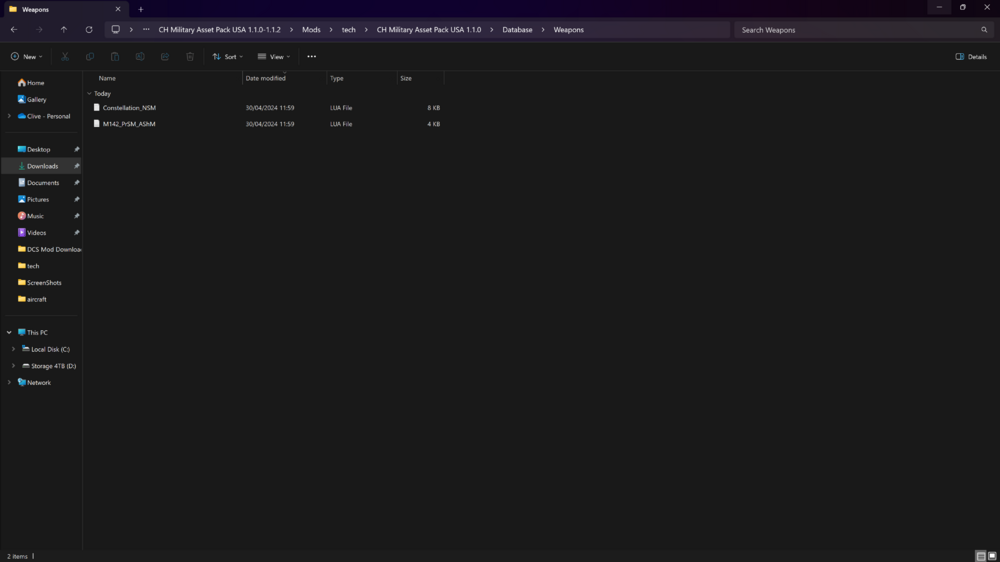Viewport: 1000px width, 562px height.
Task: Open the New dropdown menu
Action: (x=27, y=57)
